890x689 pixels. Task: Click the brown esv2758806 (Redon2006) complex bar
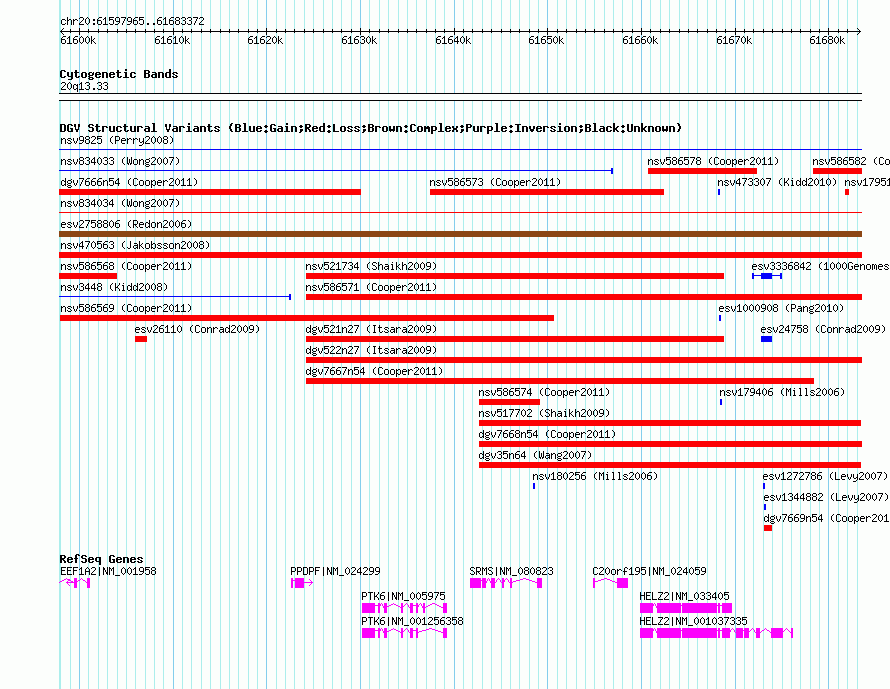[460, 234]
